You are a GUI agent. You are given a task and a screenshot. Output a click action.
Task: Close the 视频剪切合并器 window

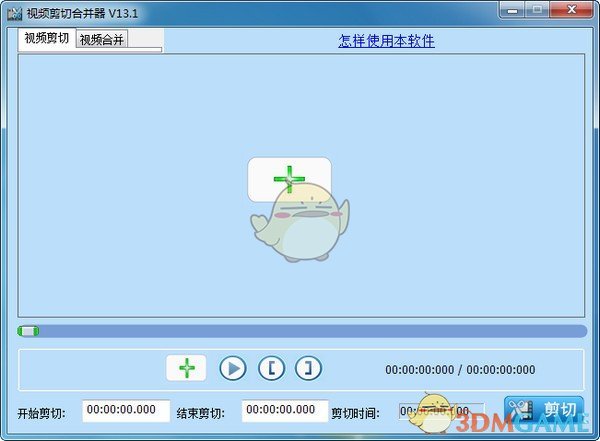[571, 10]
